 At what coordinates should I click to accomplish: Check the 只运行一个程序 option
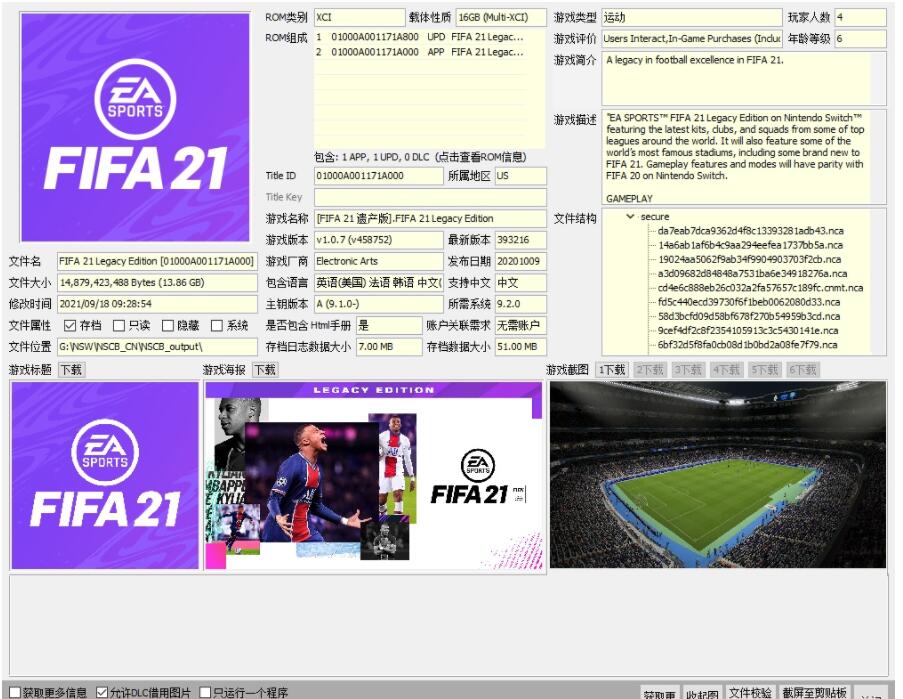click(205, 692)
